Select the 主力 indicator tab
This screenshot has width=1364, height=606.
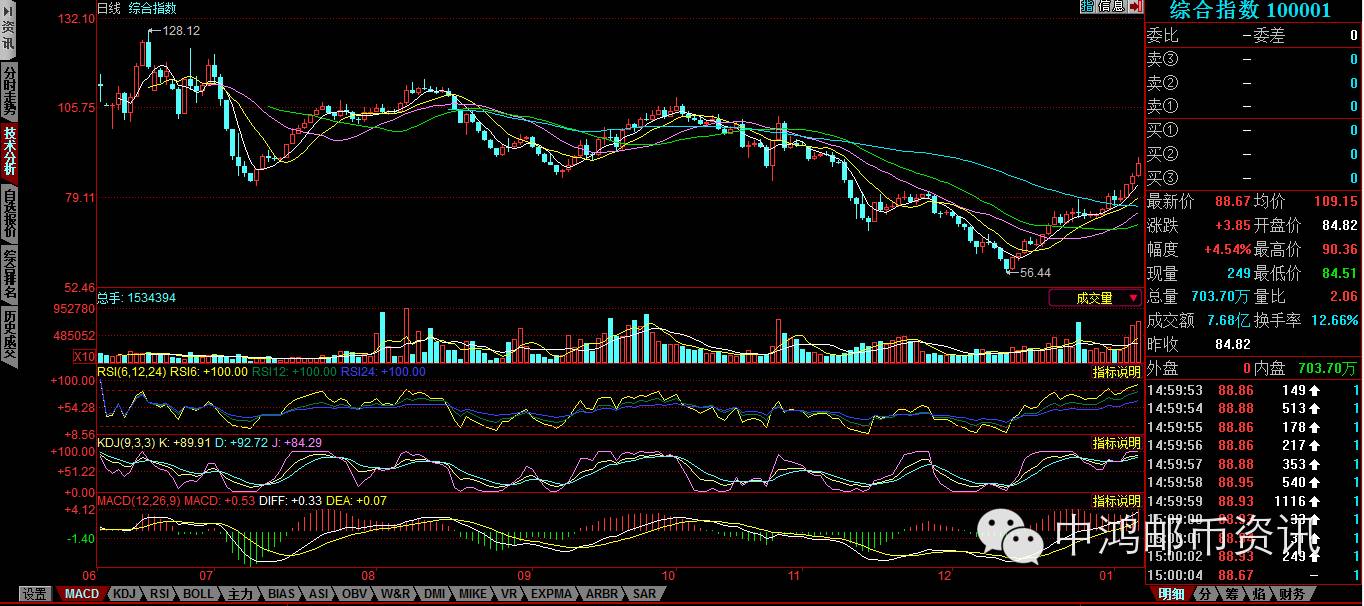click(x=241, y=594)
